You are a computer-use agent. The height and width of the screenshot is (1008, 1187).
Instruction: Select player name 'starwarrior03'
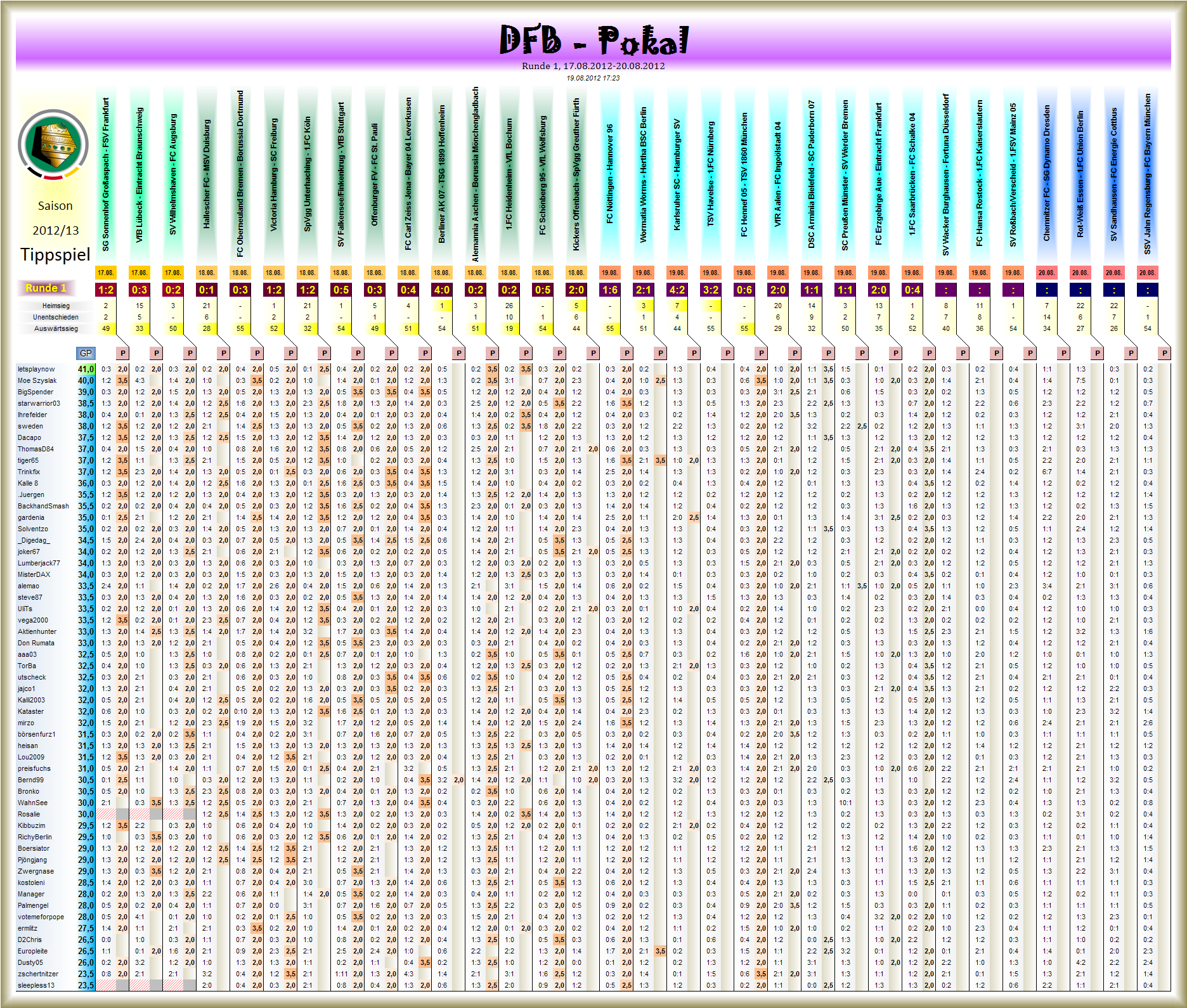click(x=39, y=403)
